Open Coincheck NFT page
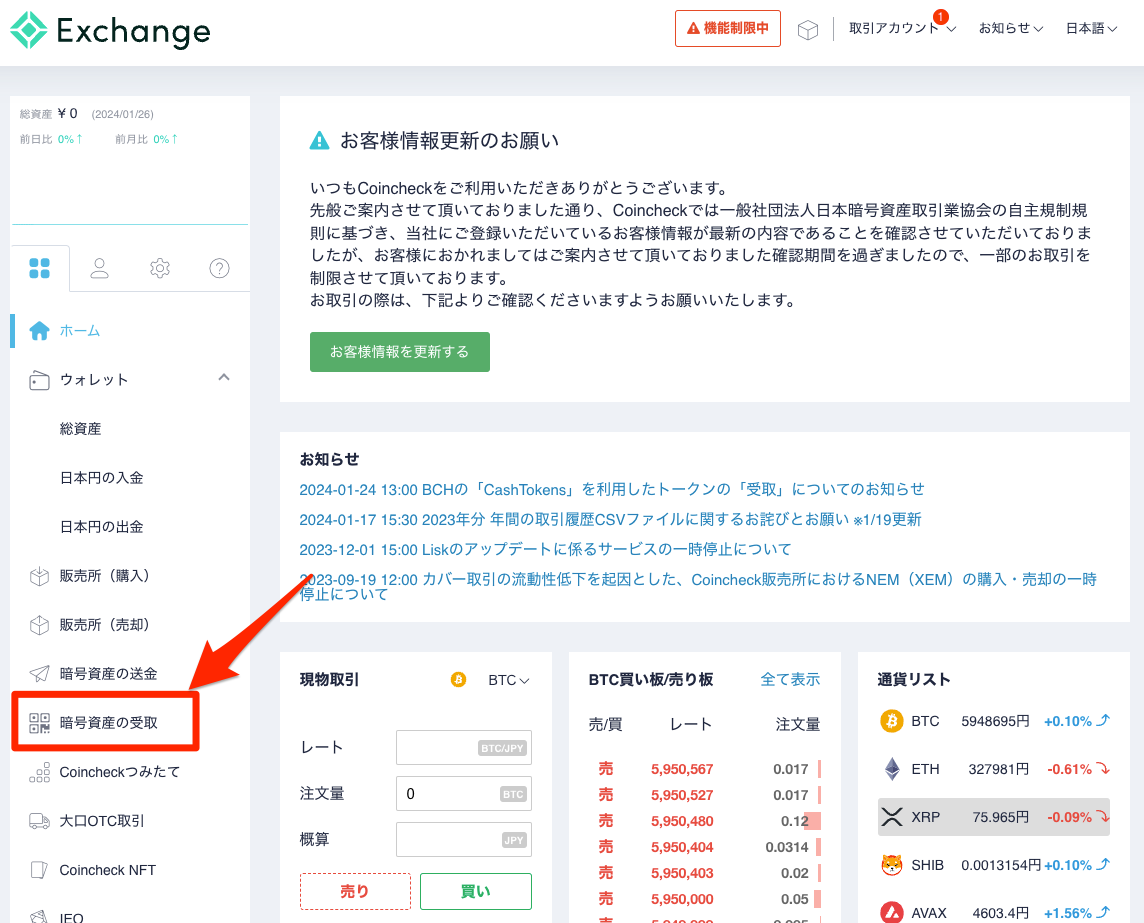 108,870
